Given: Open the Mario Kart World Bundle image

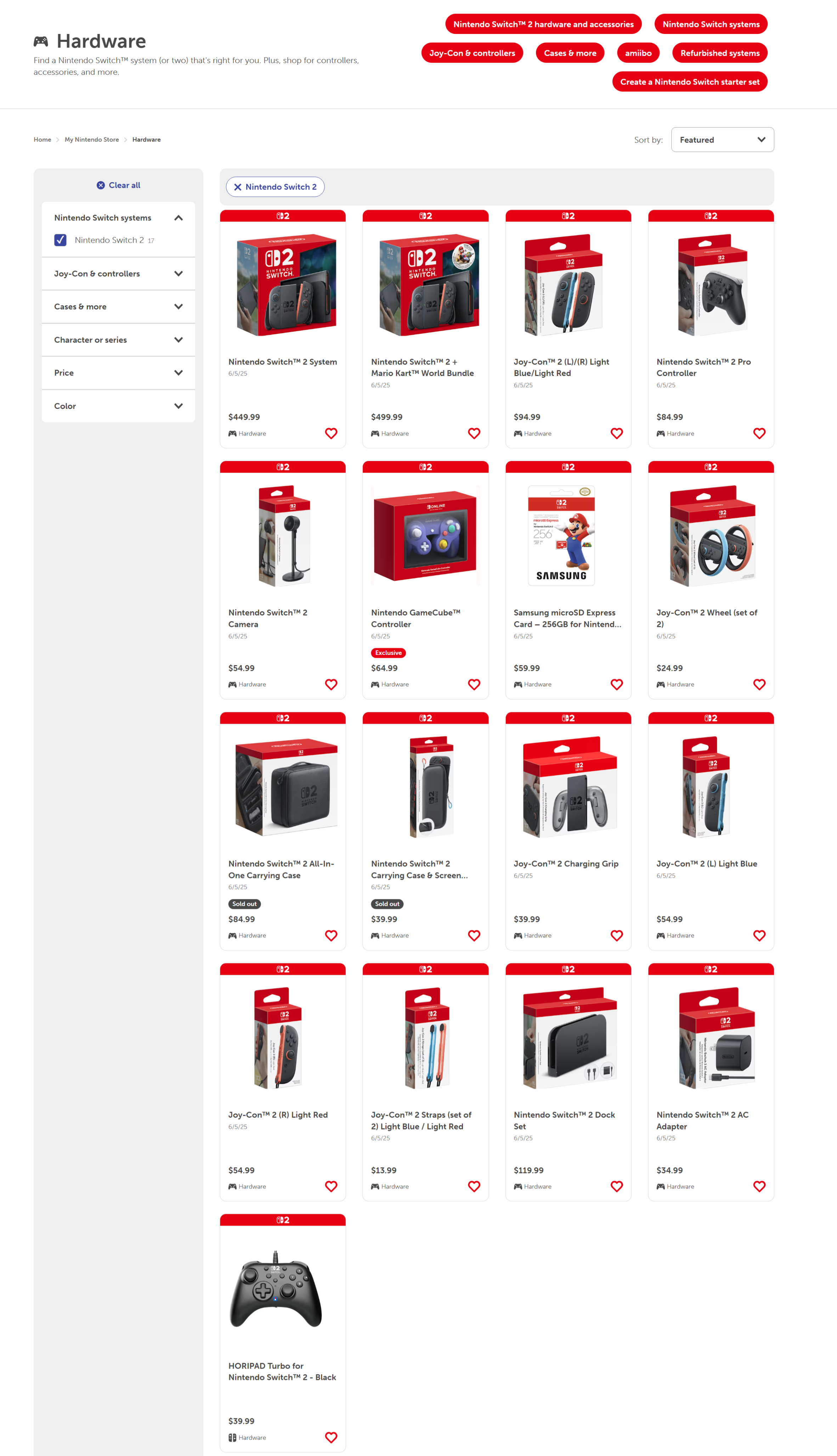Looking at the screenshot, I should 425,285.
